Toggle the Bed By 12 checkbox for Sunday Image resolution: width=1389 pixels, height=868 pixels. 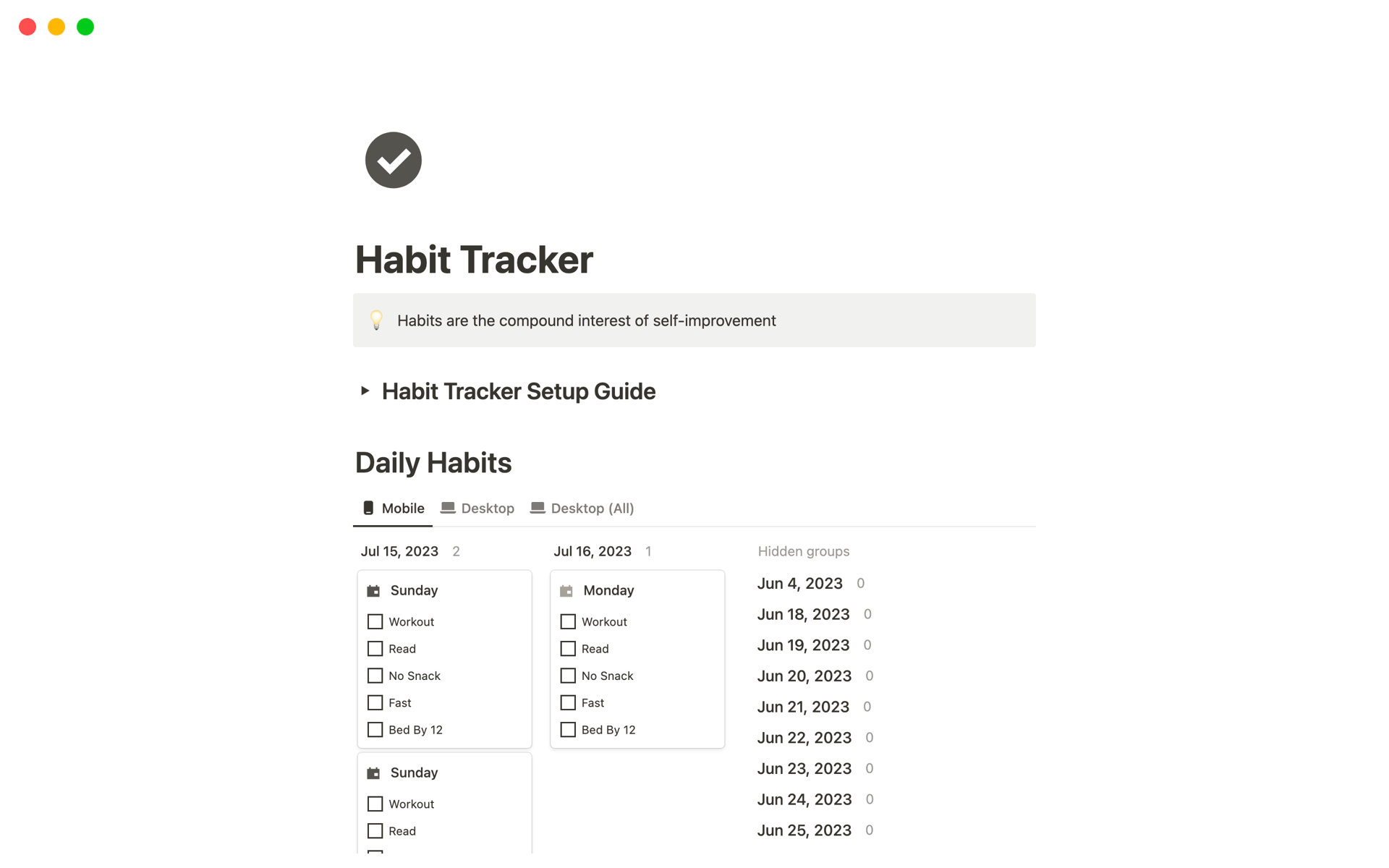point(375,729)
